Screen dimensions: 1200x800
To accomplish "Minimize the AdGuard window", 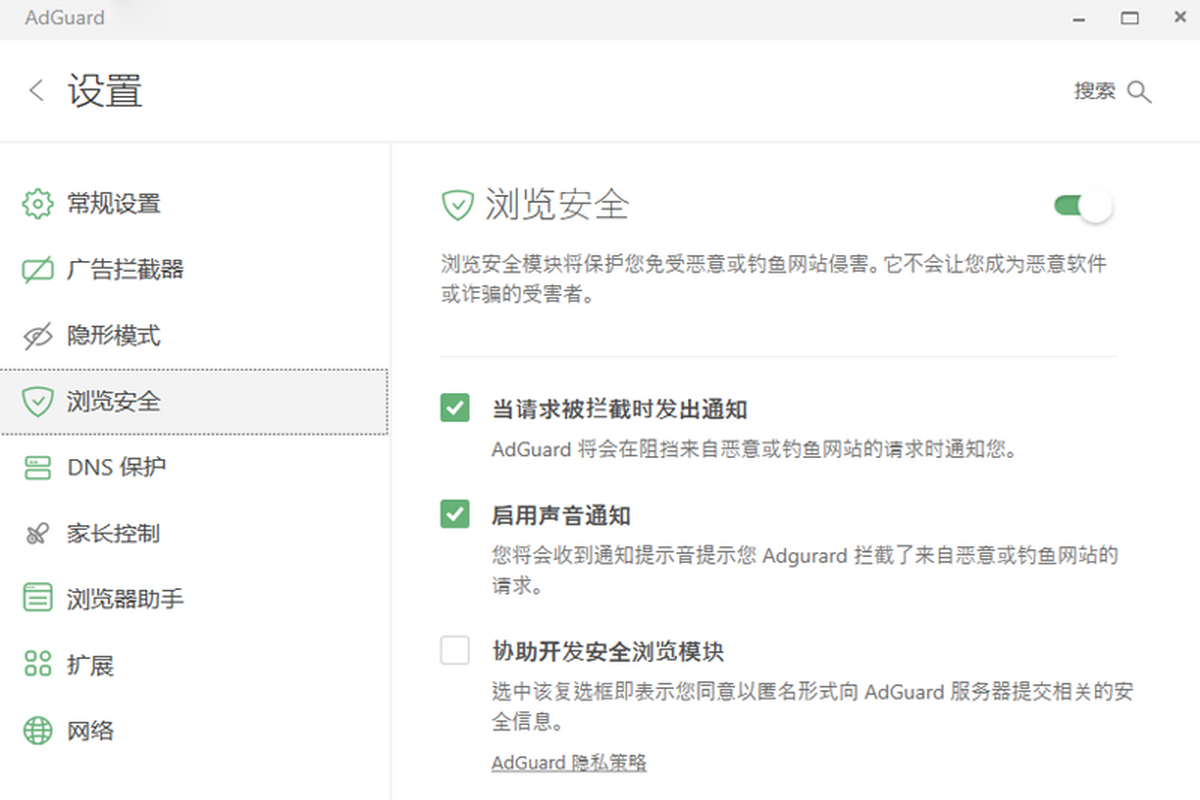I will (x=1080, y=18).
